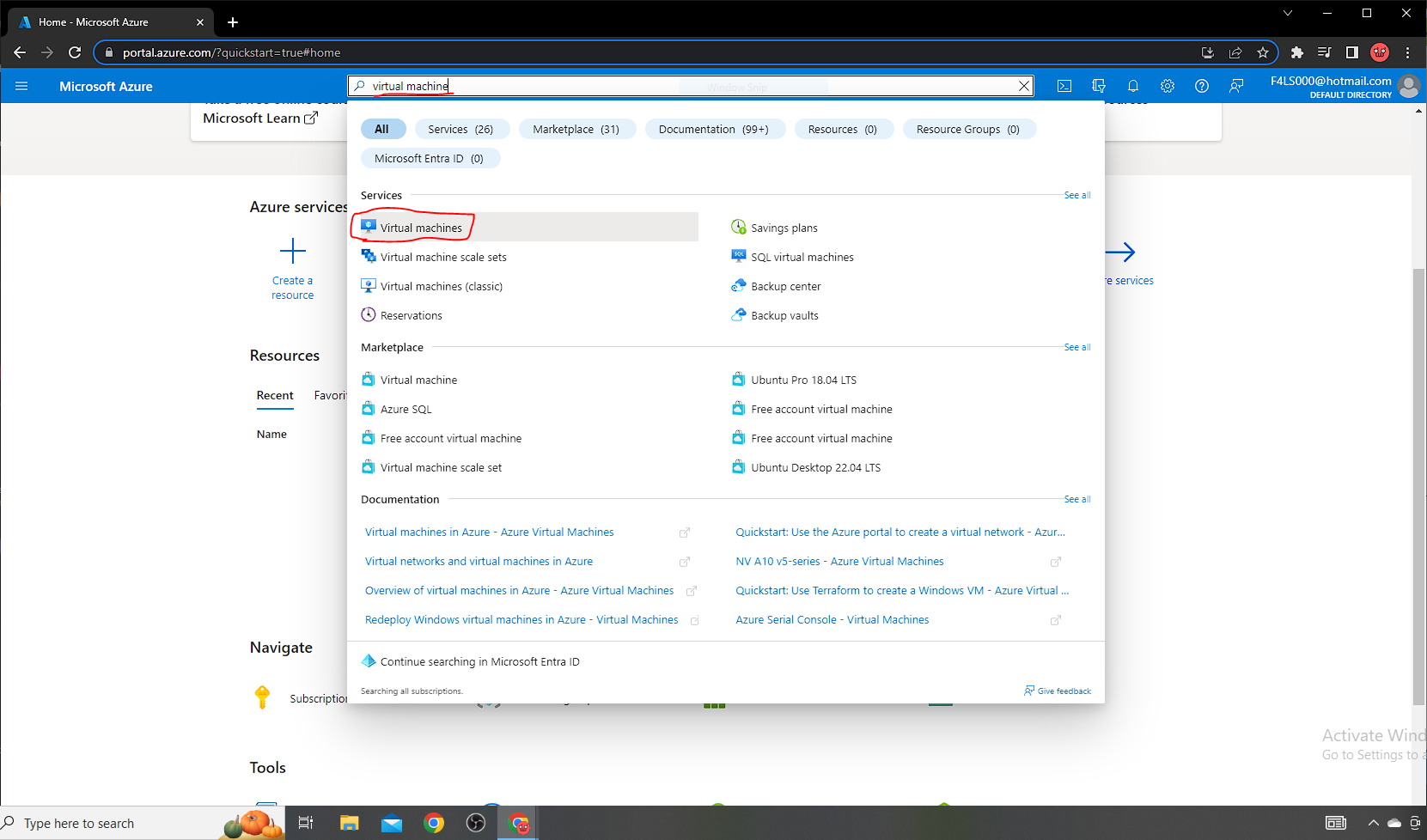
Task: Open Chrome from the Windows taskbar
Action: 434,824
